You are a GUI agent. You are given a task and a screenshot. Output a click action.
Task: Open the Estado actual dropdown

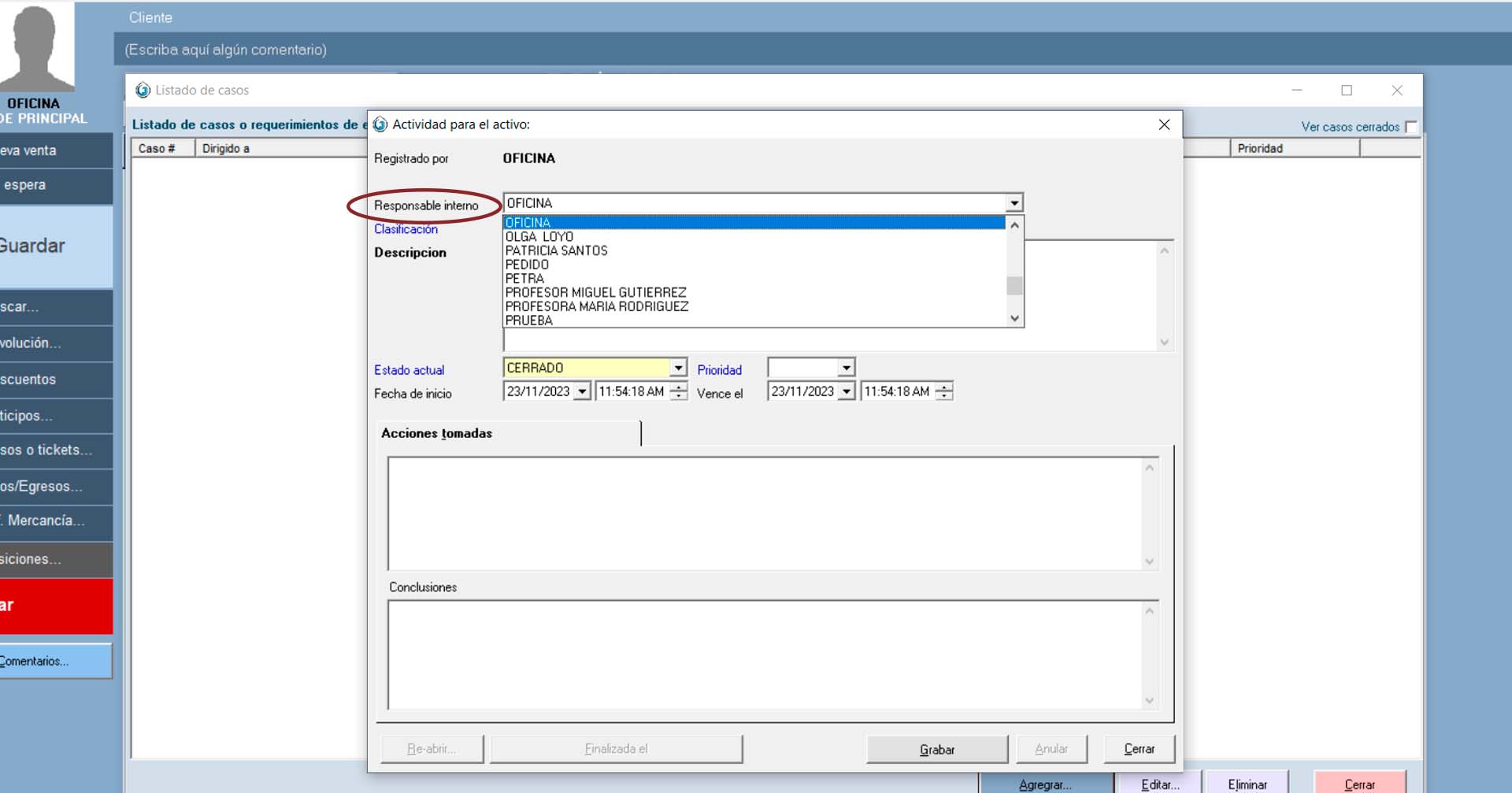pos(678,368)
